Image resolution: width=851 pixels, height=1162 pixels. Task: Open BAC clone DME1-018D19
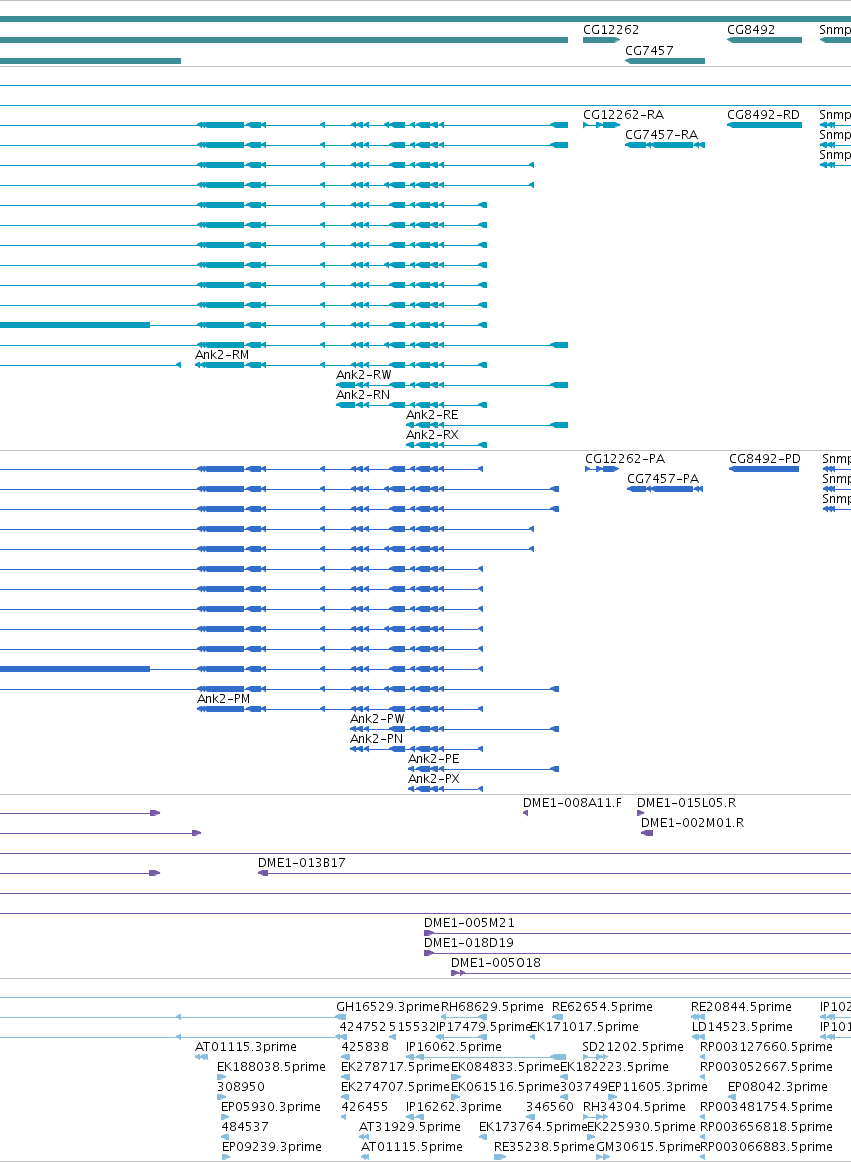[468, 943]
